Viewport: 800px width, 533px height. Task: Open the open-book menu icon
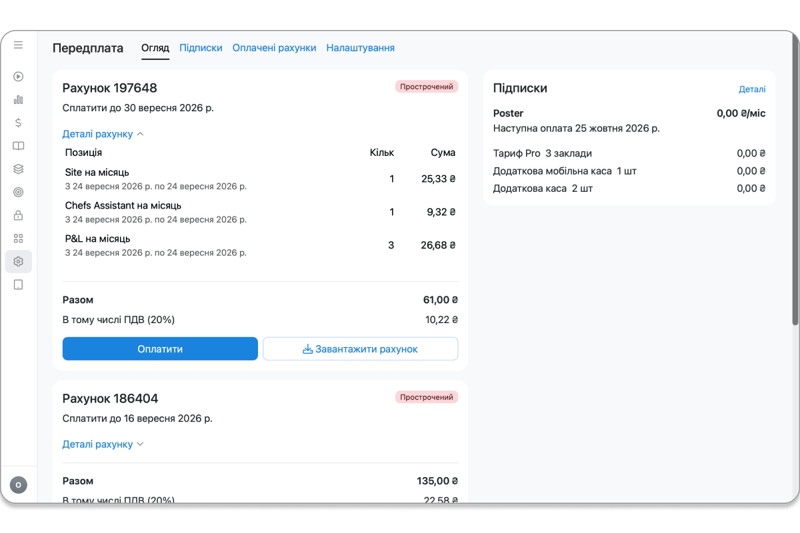tap(18, 146)
